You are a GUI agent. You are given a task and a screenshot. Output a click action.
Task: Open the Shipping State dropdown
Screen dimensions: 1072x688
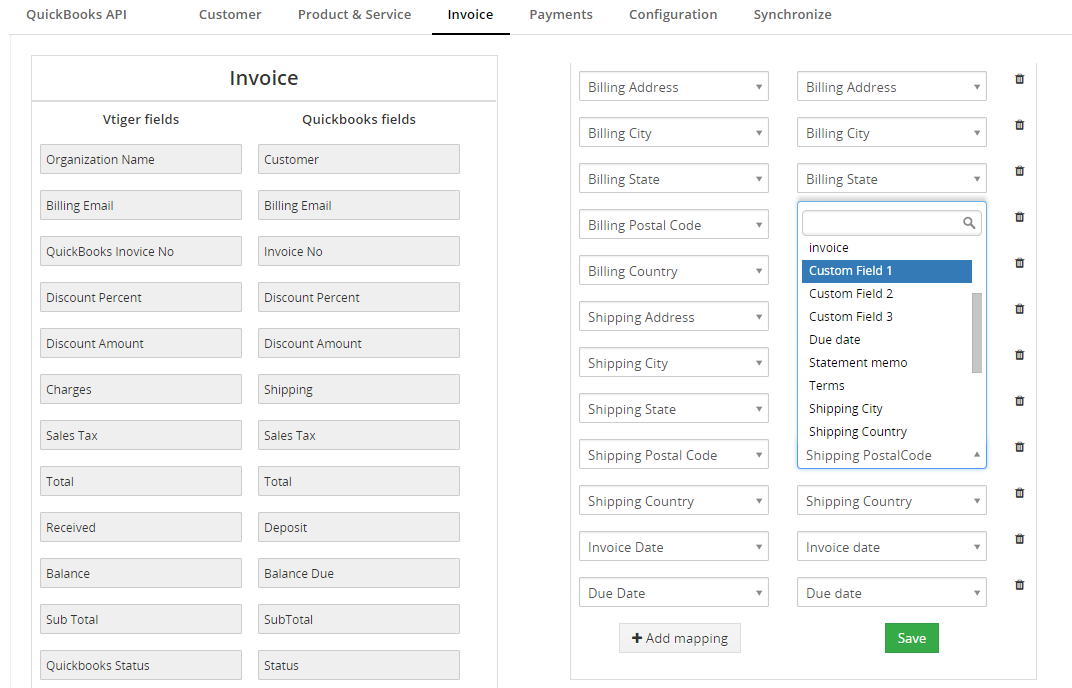673,408
